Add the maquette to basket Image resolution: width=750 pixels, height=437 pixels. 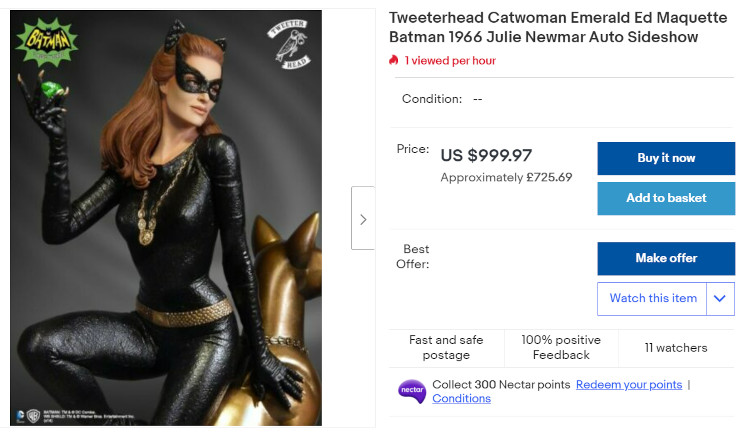tap(666, 198)
